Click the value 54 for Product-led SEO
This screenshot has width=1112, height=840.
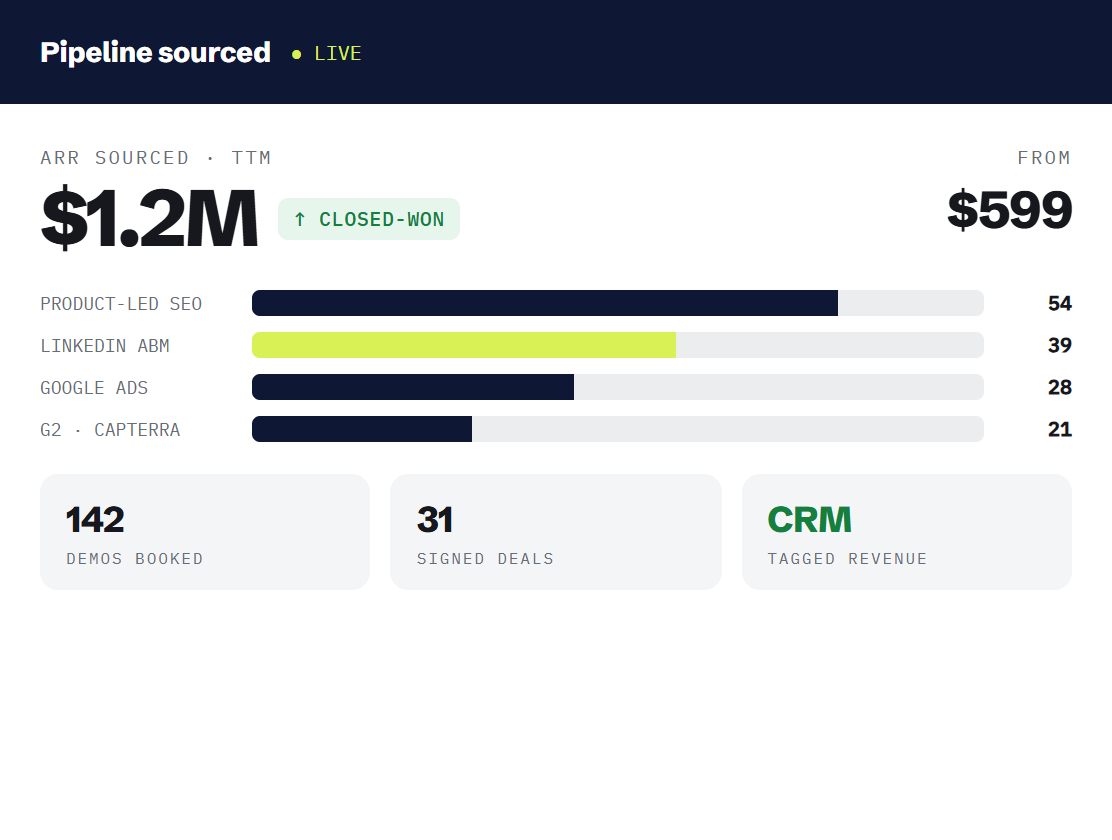click(x=1060, y=304)
